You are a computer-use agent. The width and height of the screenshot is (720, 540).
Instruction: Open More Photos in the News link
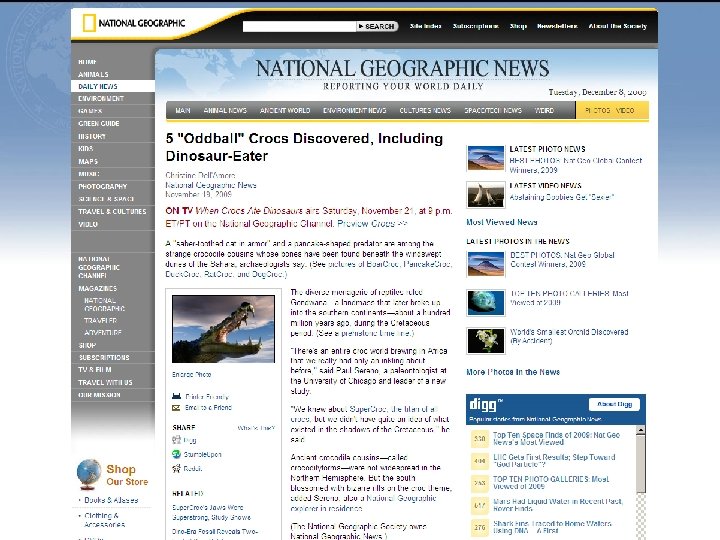pyautogui.click(x=513, y=372)
